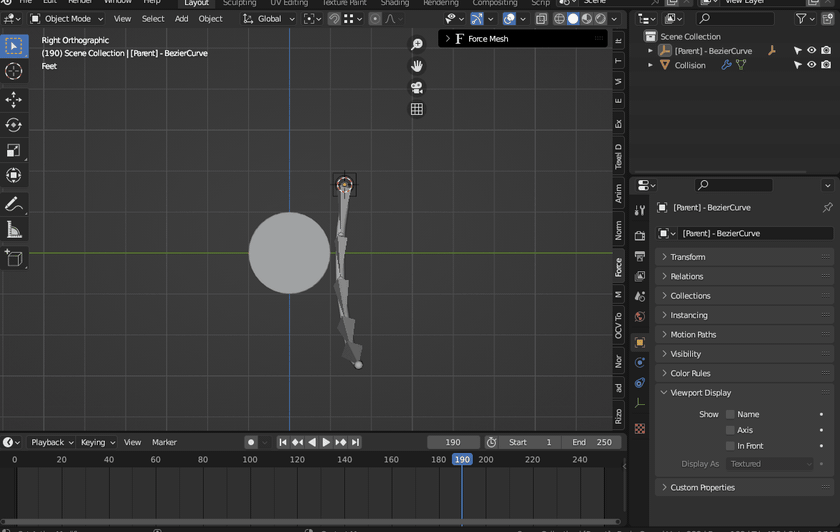Open the Object Constraints tab icon

tap(640, 383)
